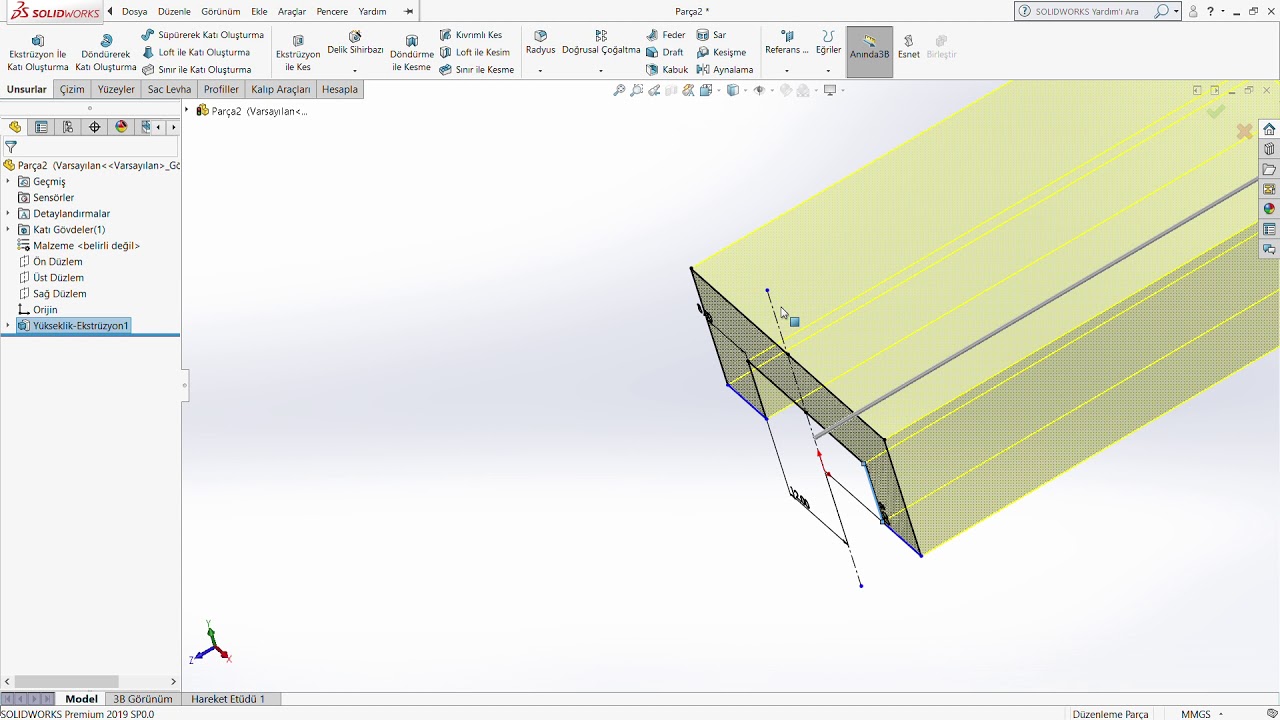This screenshot has height=720, width=1280.
Task: Choose Süpürerek Katı Oluşturma tool
Action: tap(203, 35)
